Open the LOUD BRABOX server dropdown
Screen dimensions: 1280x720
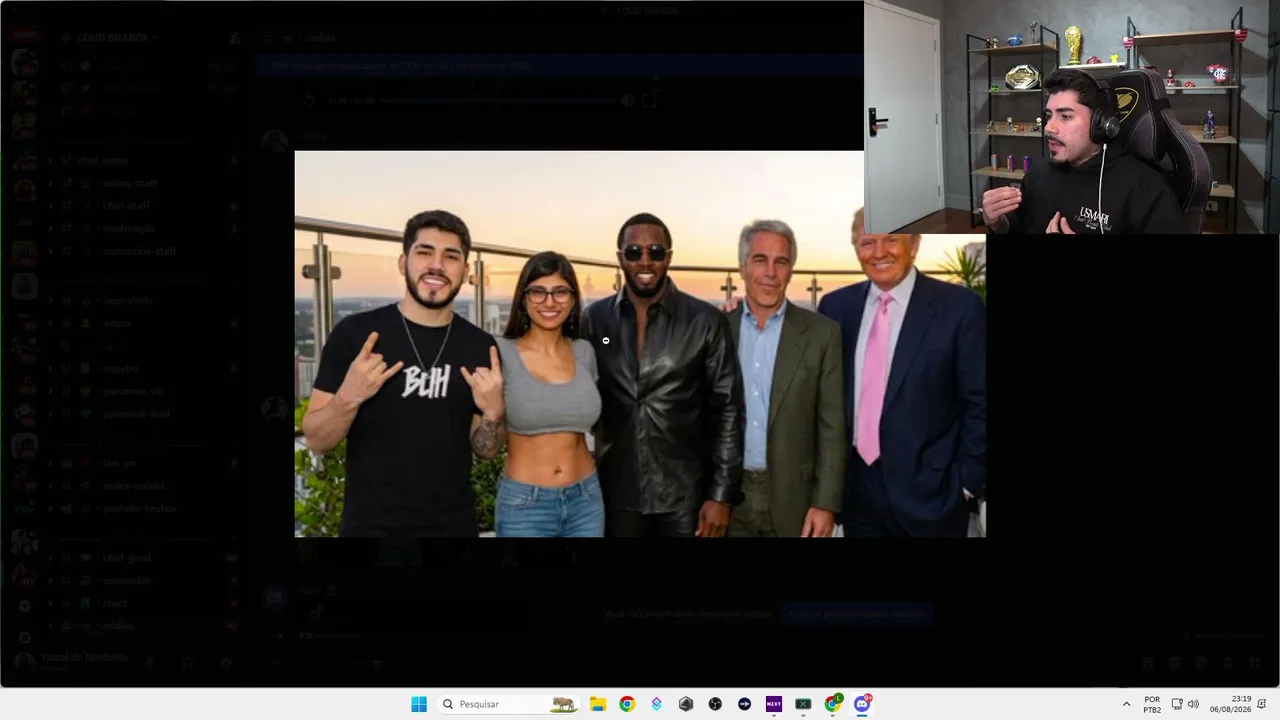[x=118, y=38]
